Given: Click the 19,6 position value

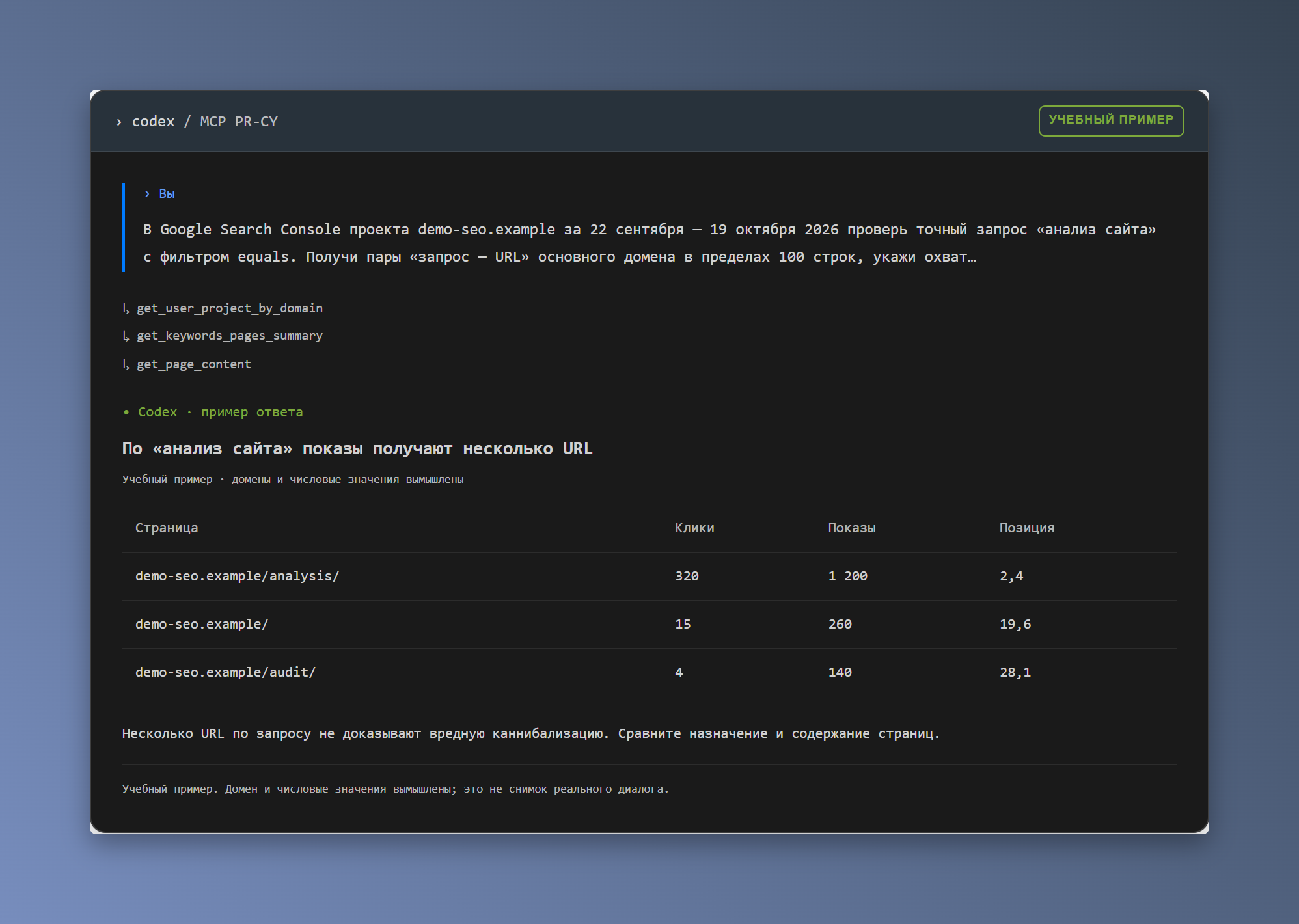Looking at the screenshot, I should [x=1015, y=625].
